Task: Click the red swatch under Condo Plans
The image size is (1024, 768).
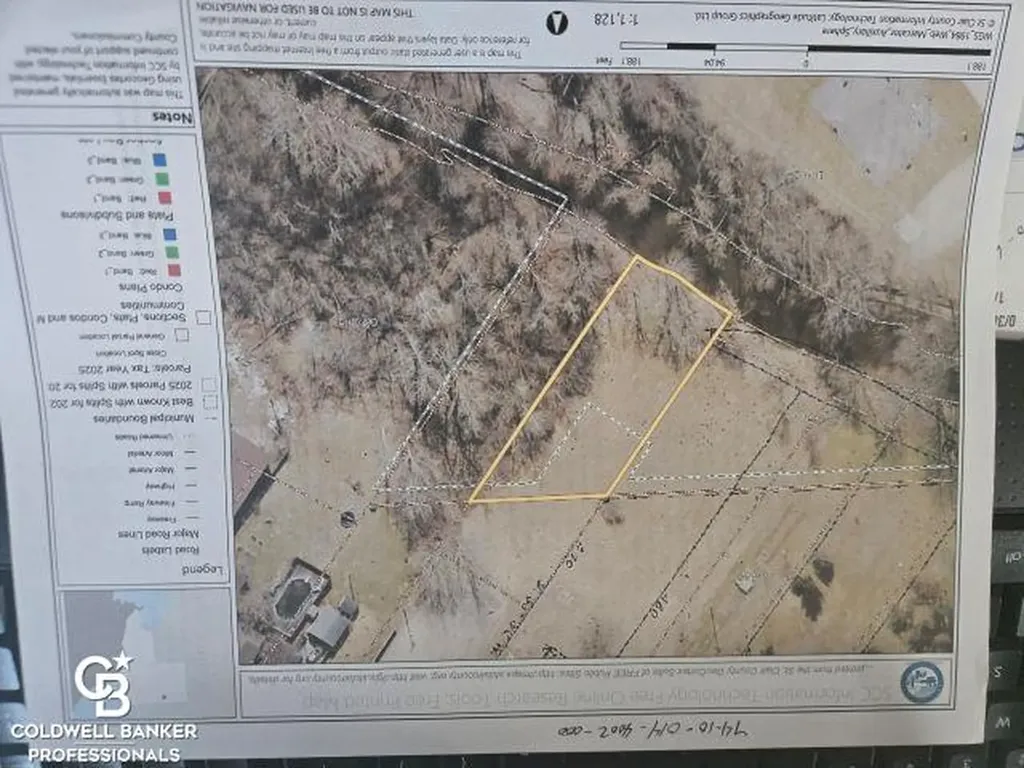Action: pyautogui.click(x=174, y=270)
